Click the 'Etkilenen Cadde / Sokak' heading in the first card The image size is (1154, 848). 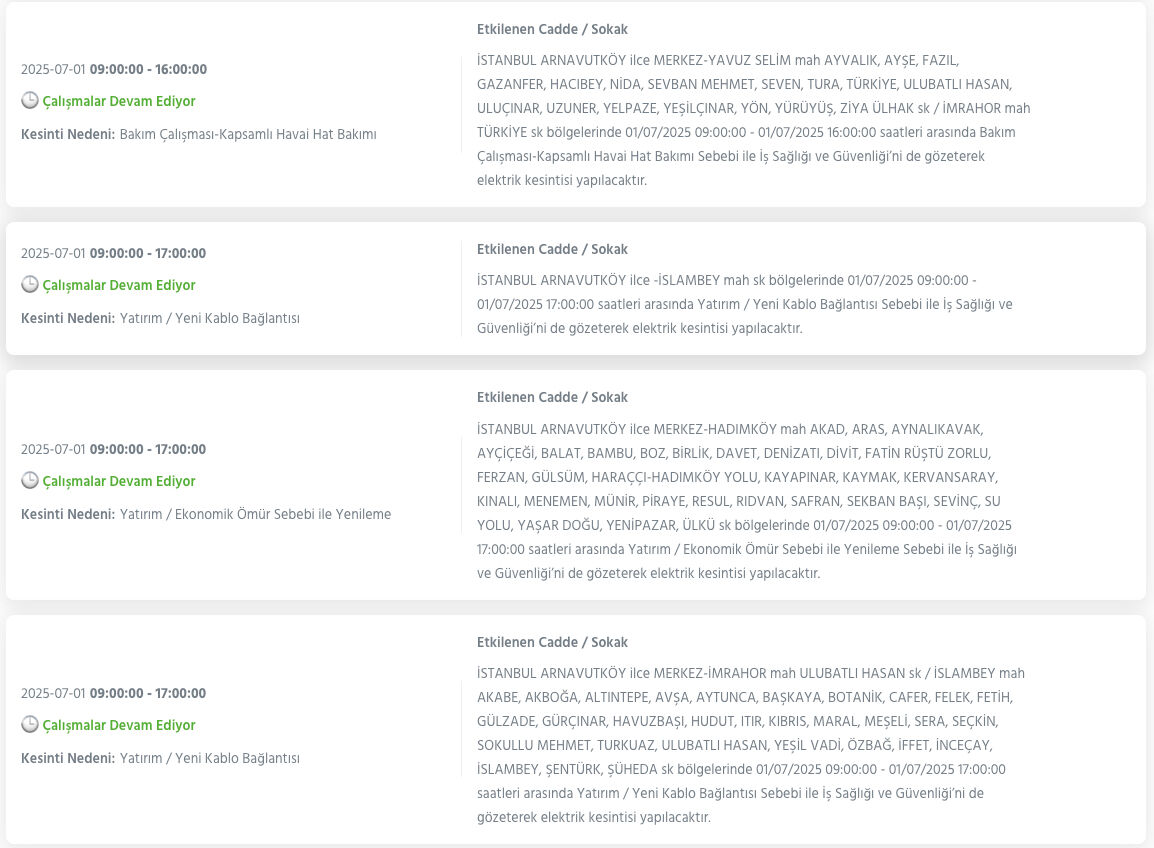click(552, 29)
